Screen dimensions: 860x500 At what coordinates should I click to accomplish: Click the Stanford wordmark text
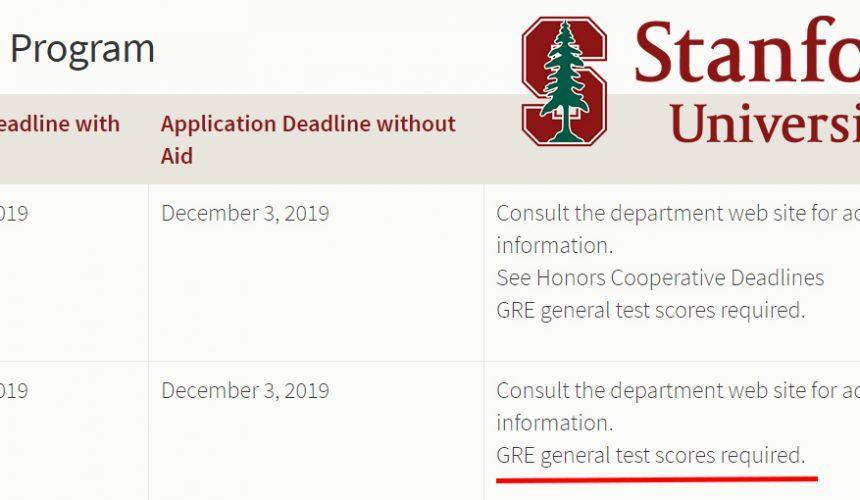747,50
